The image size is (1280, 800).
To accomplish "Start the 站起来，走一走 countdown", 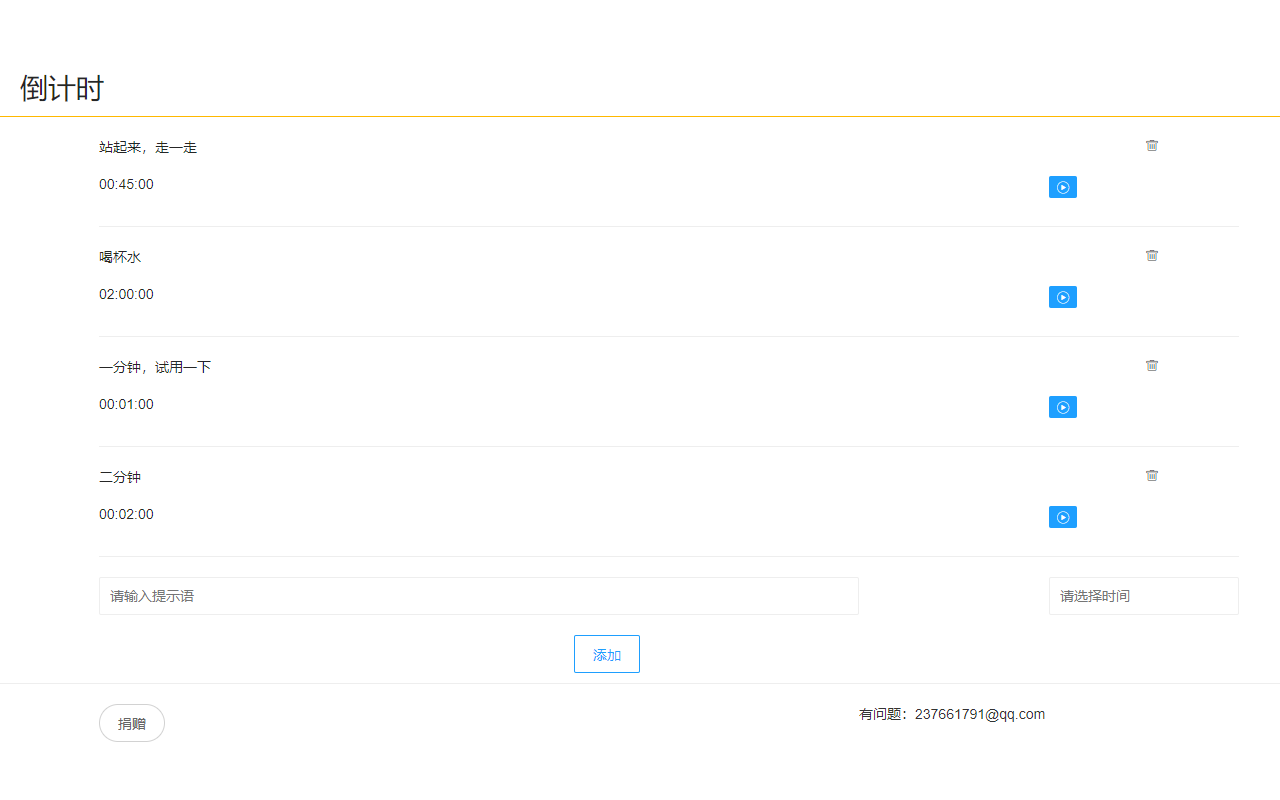I will tap(1063, 187).
